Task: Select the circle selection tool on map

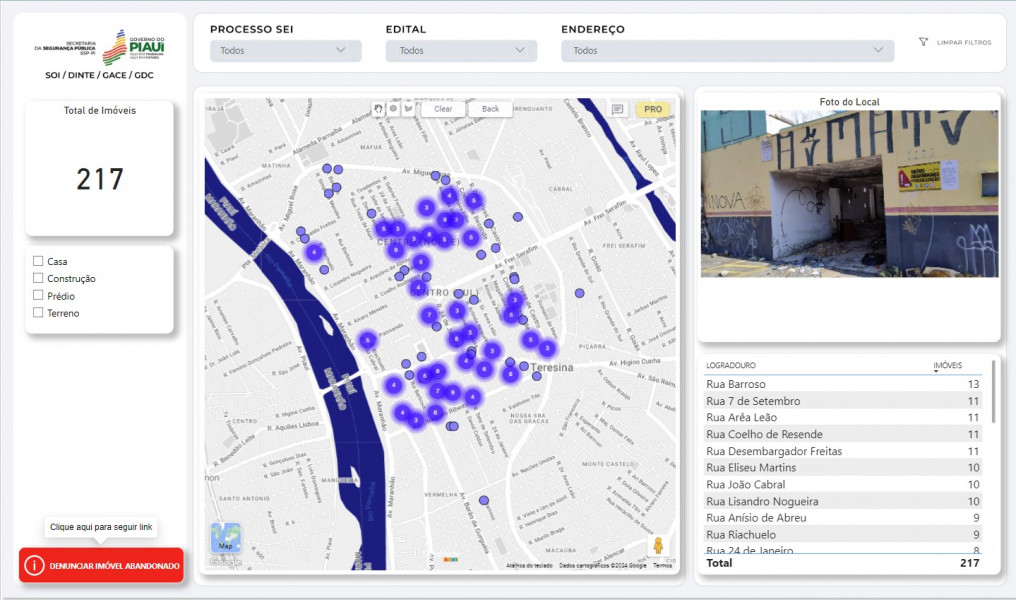Action: (393, 109)
